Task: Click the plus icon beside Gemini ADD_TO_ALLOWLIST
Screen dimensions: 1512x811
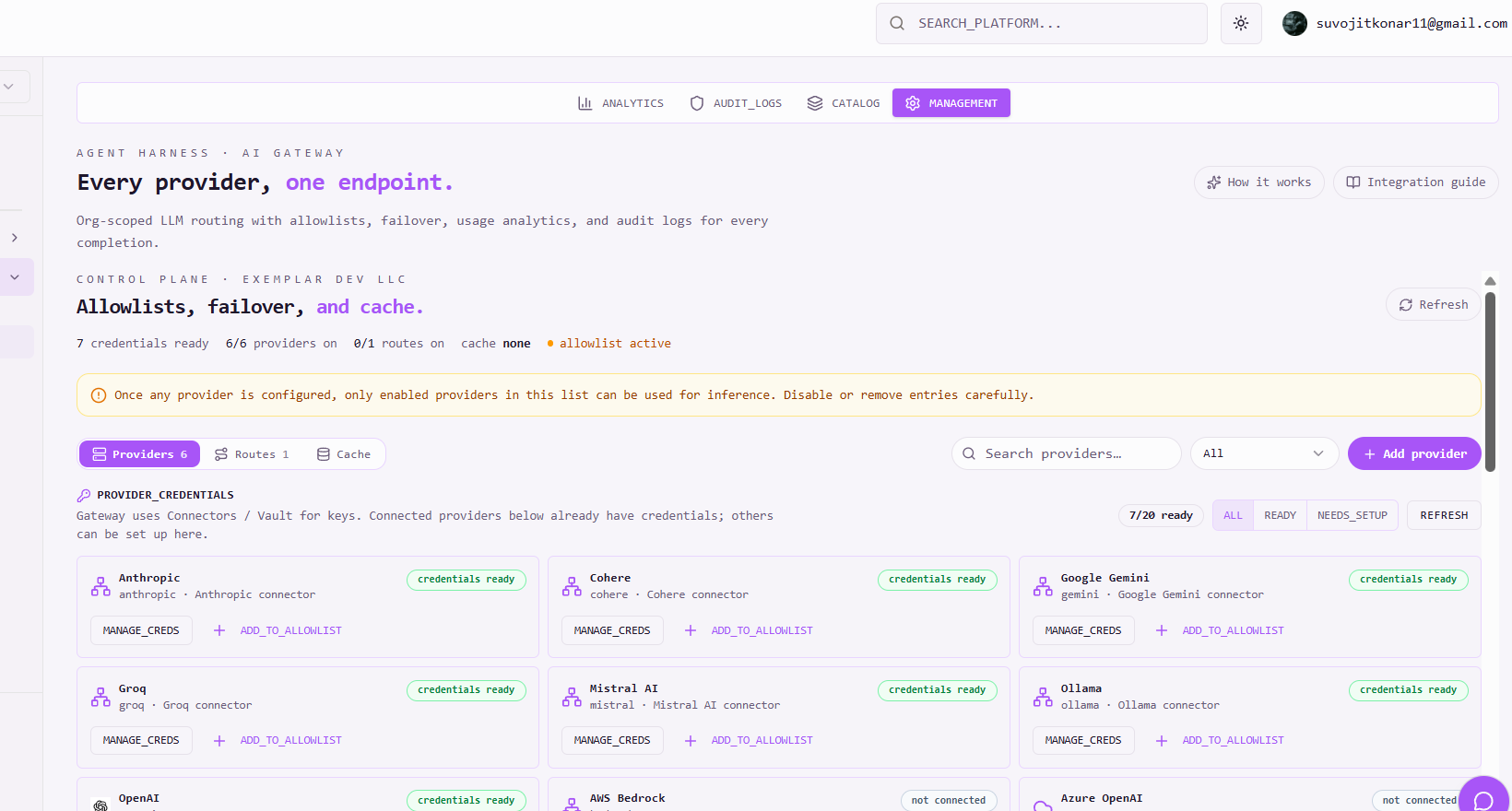Action: (1162, 630)
